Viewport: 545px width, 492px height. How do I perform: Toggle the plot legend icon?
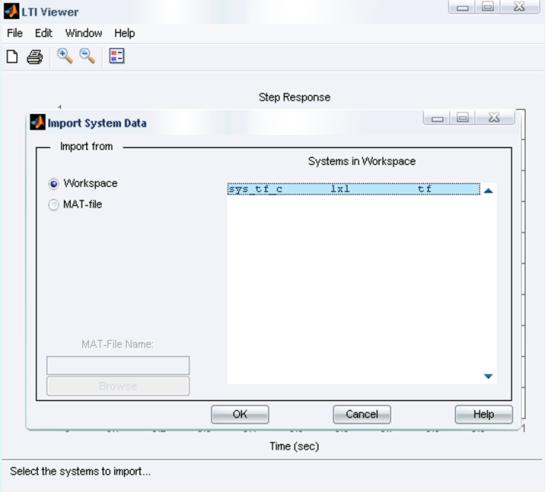click(x=116, y=56)
